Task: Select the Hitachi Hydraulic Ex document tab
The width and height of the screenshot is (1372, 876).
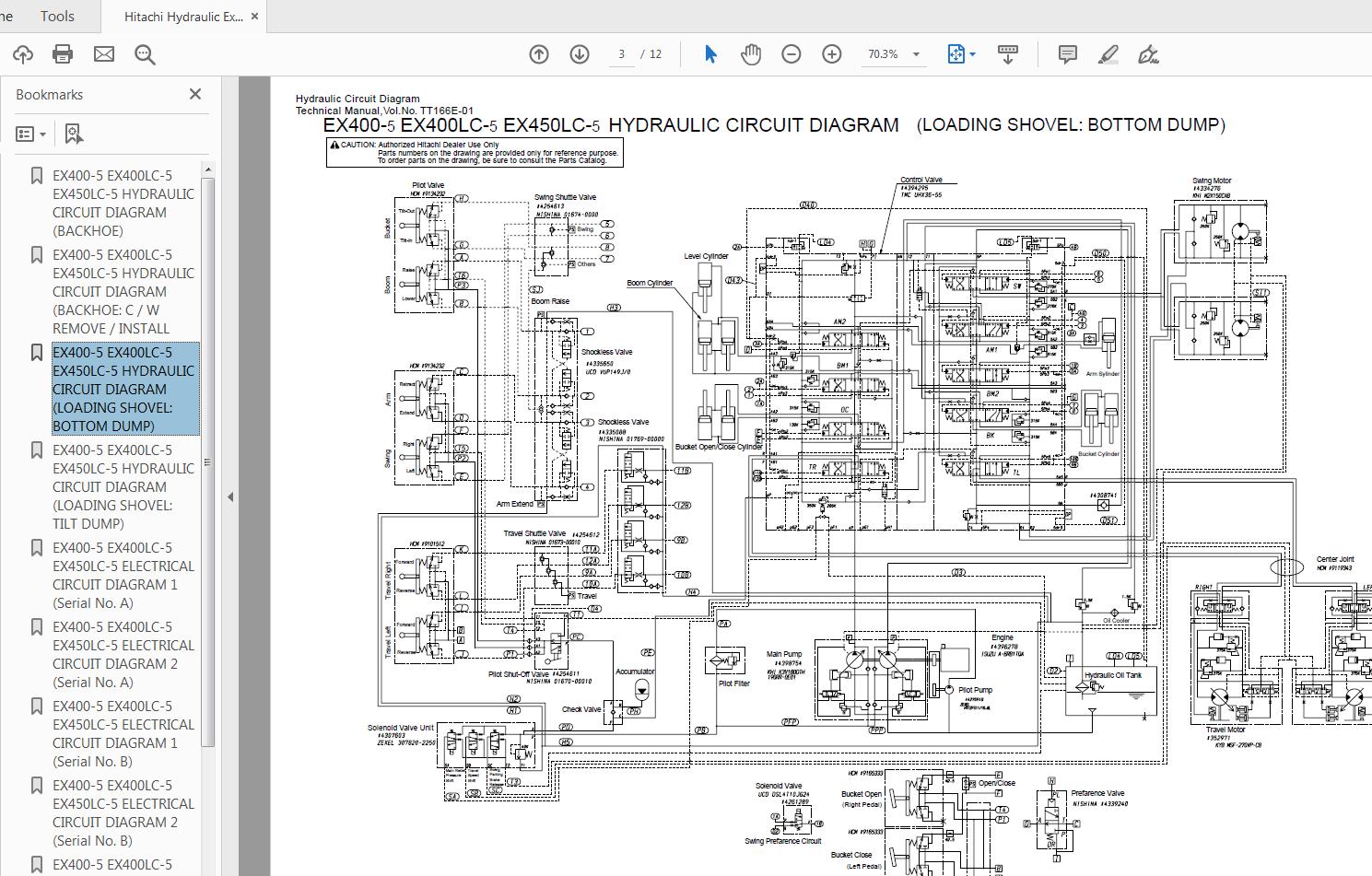Action: coord(182,15)
